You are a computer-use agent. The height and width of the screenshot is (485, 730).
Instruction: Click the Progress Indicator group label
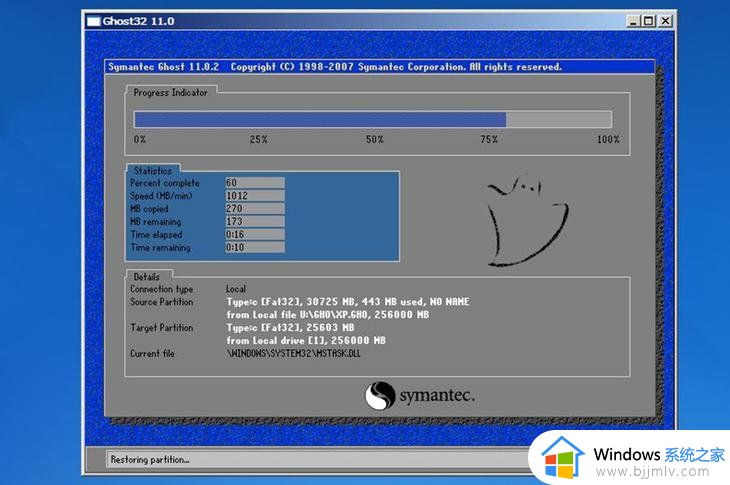pos(170,93)
